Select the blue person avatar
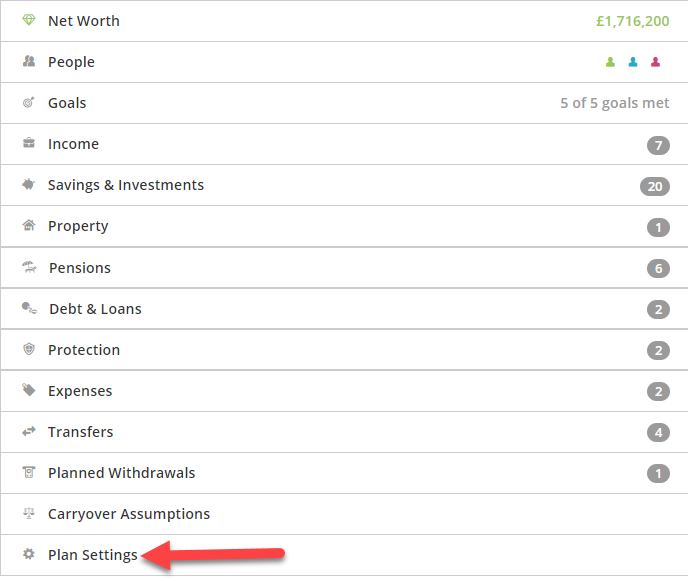 tap(633, 62)
